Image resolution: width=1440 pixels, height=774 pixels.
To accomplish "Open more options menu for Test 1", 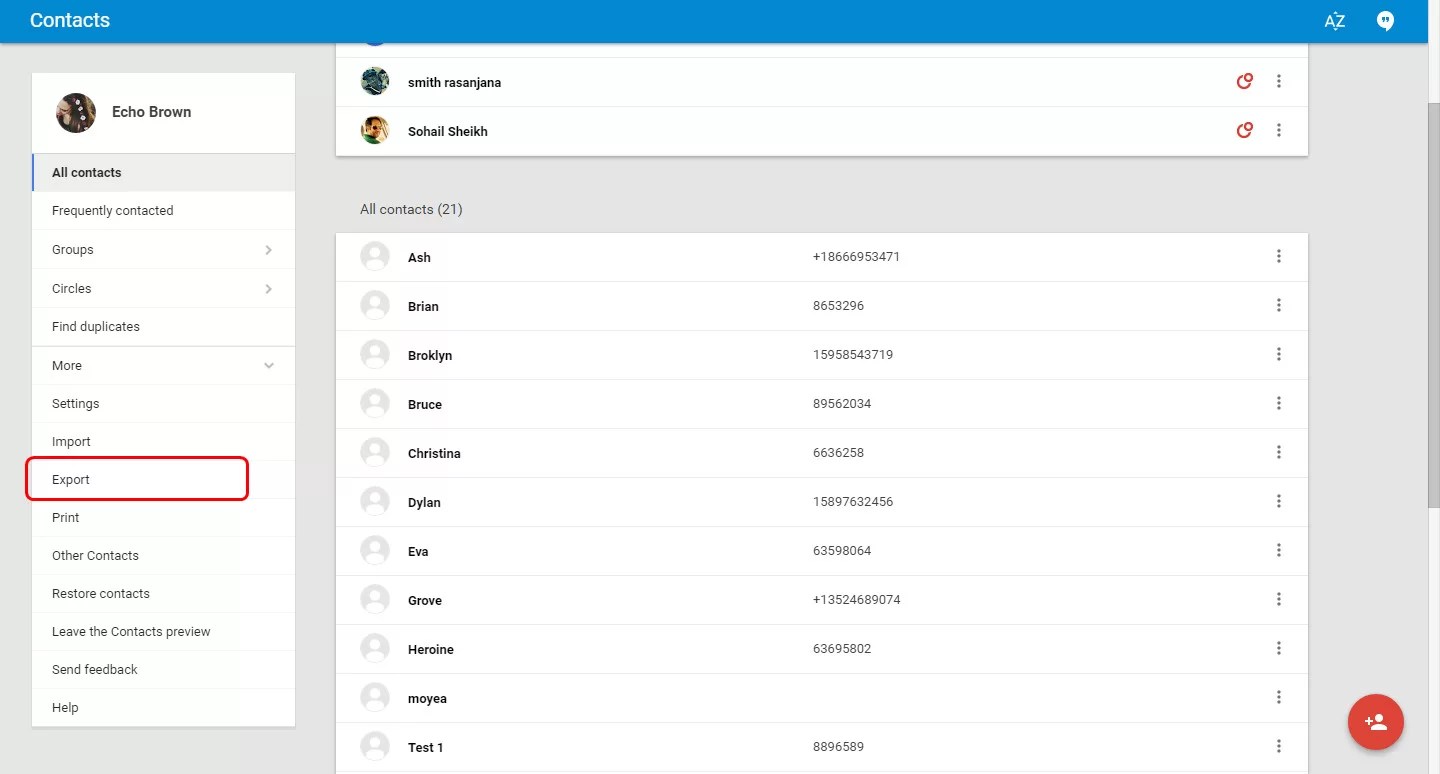I will 1279,746.
